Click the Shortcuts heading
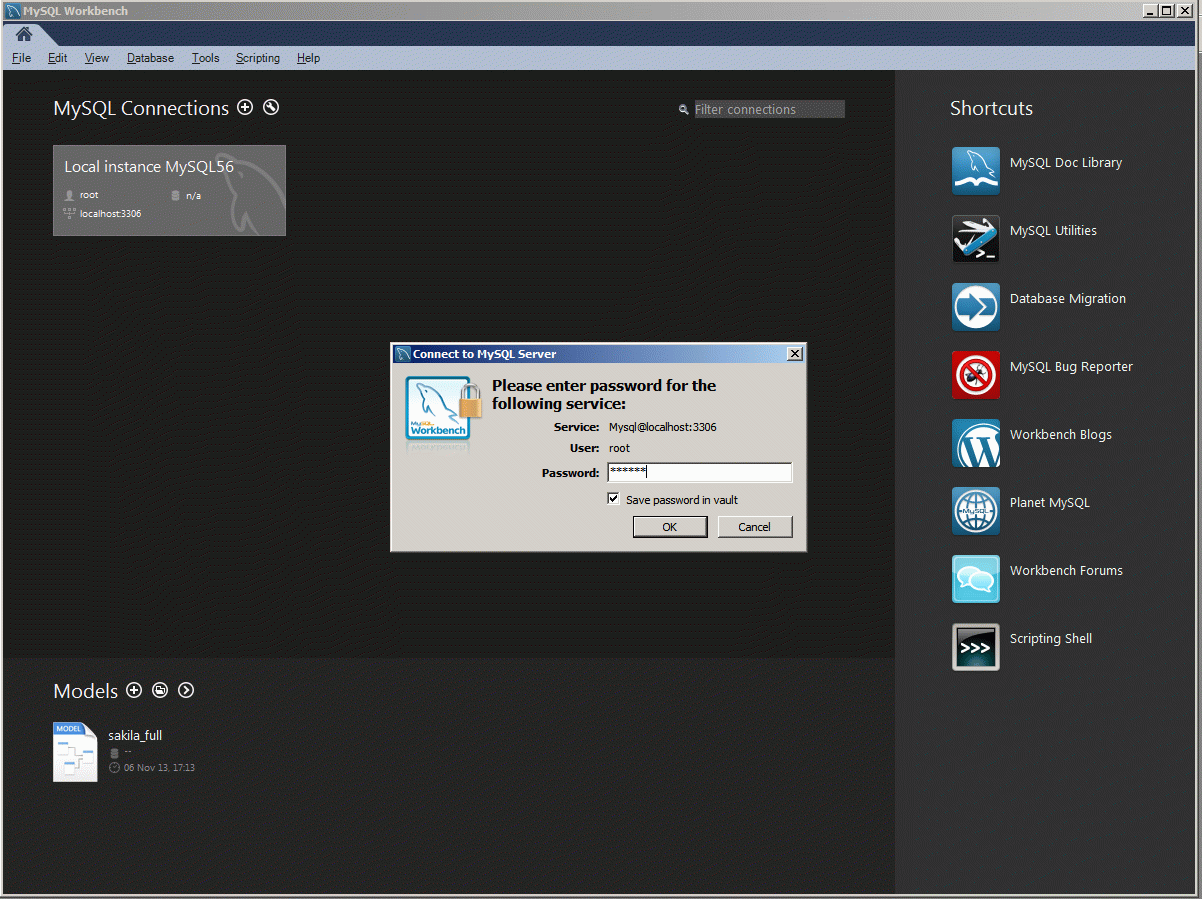The height and width of the screenshot is (899, 1202). (x=991, y=108)
